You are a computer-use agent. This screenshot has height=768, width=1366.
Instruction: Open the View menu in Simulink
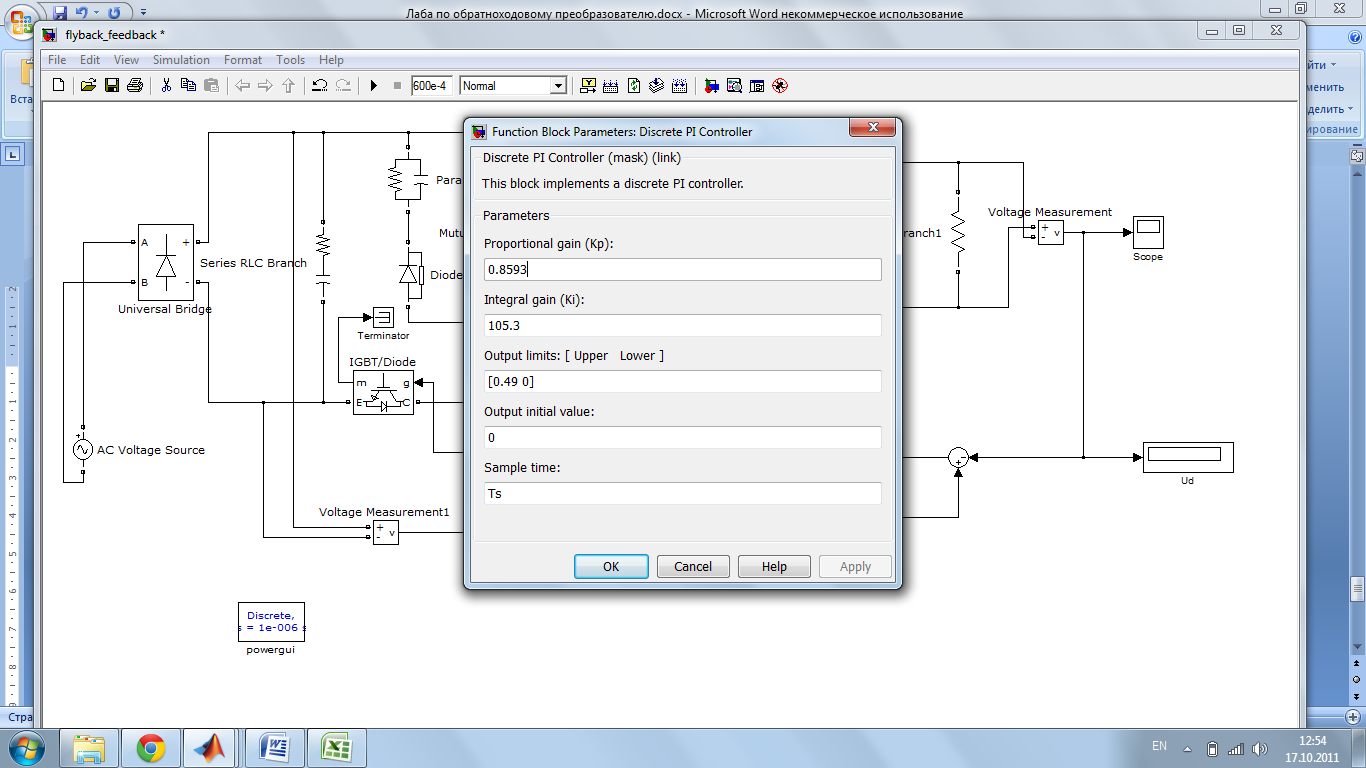click(126, 60)
